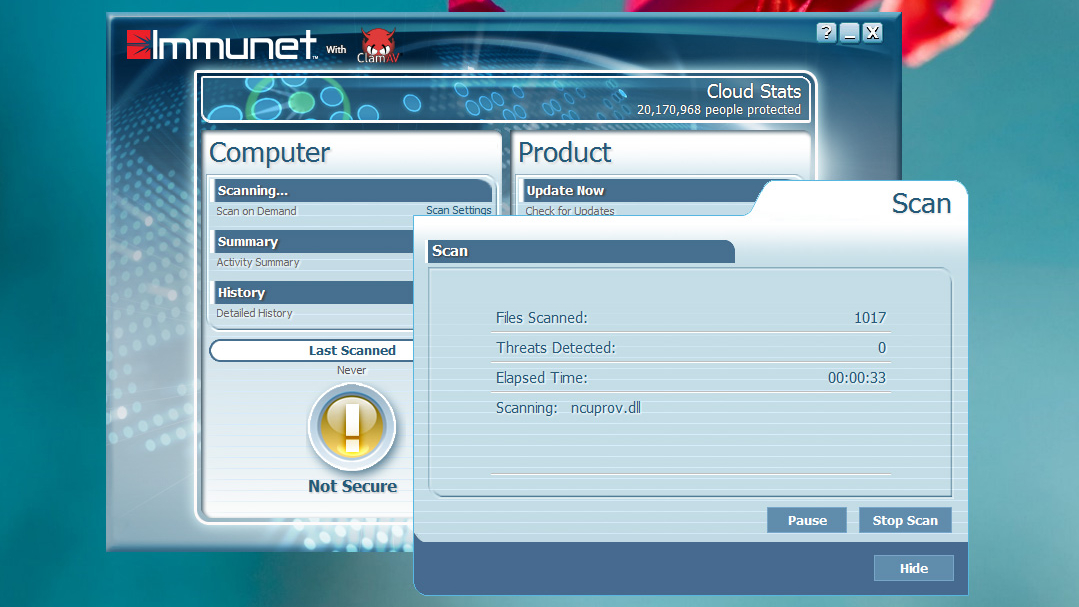The image size is (1079, 607).
Task: Click the Files Scanned: label
Action: pos(542,318)
